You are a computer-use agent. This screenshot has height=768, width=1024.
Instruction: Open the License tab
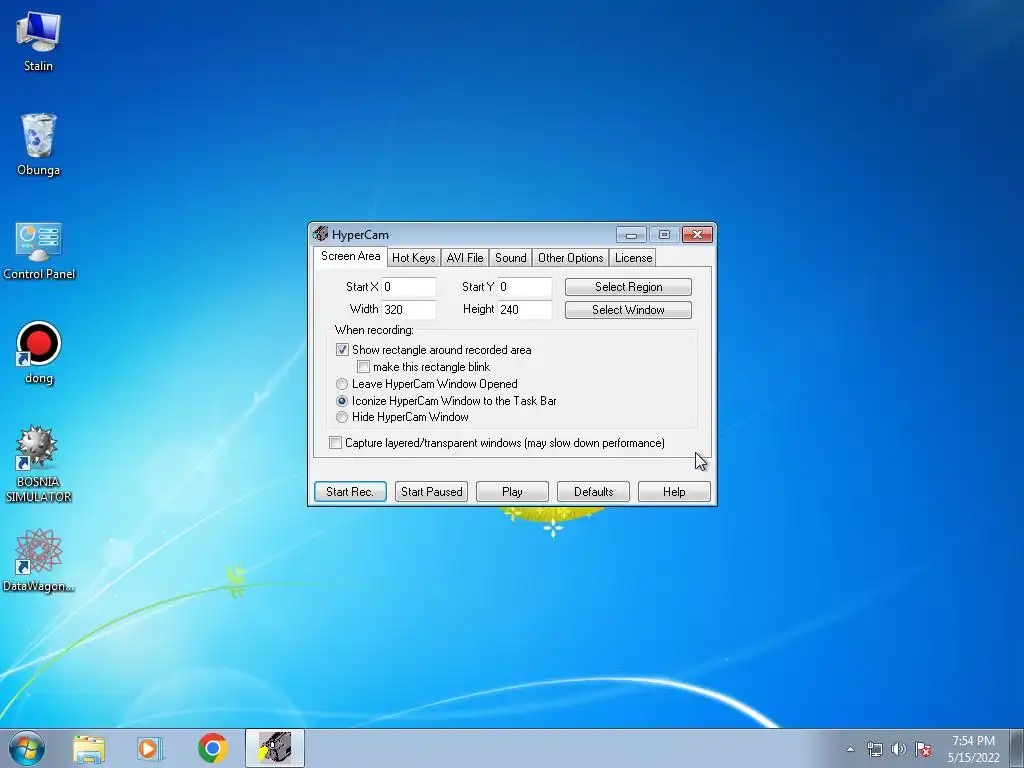point(633,258)
